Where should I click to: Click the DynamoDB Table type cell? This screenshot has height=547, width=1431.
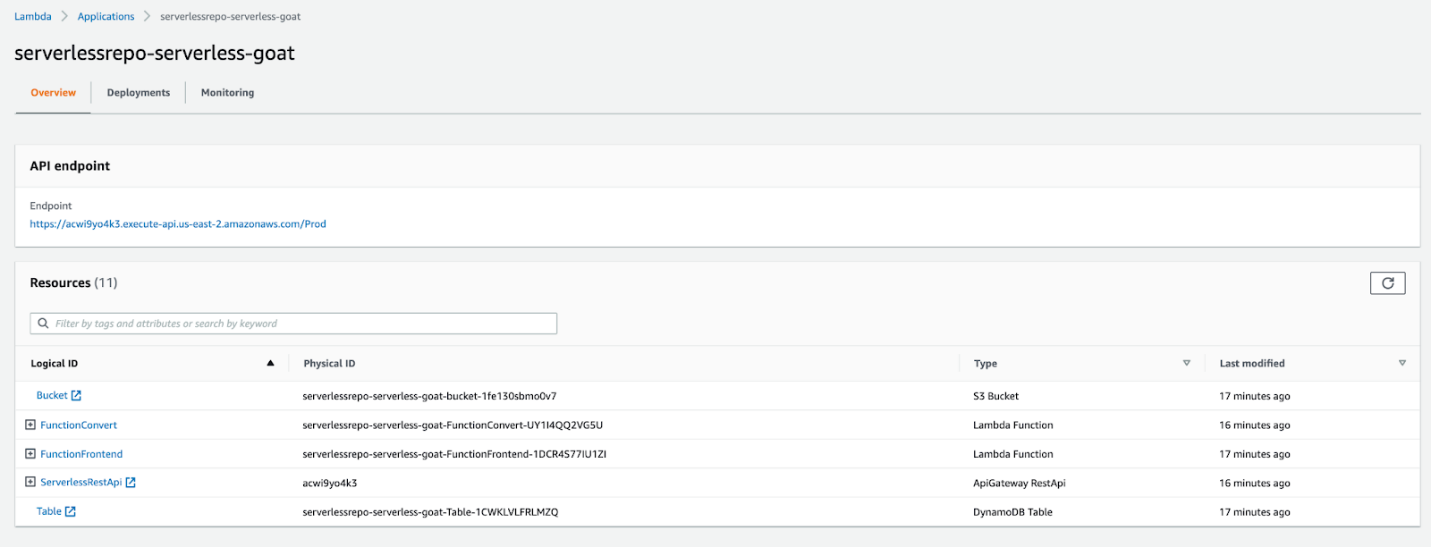pyautogui.click(x=1013, y=512)
